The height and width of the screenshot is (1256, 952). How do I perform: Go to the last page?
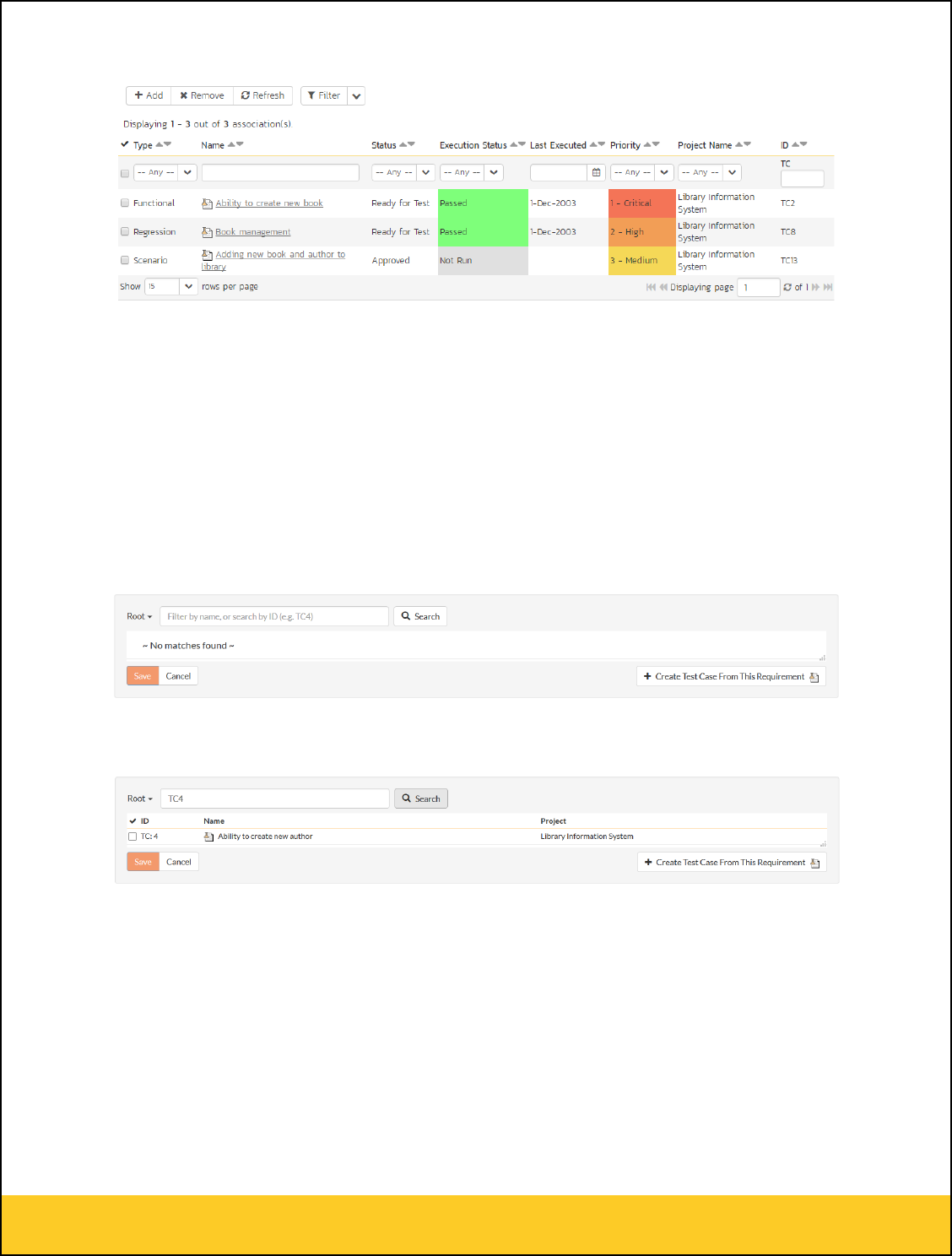(x=828, y=287)
